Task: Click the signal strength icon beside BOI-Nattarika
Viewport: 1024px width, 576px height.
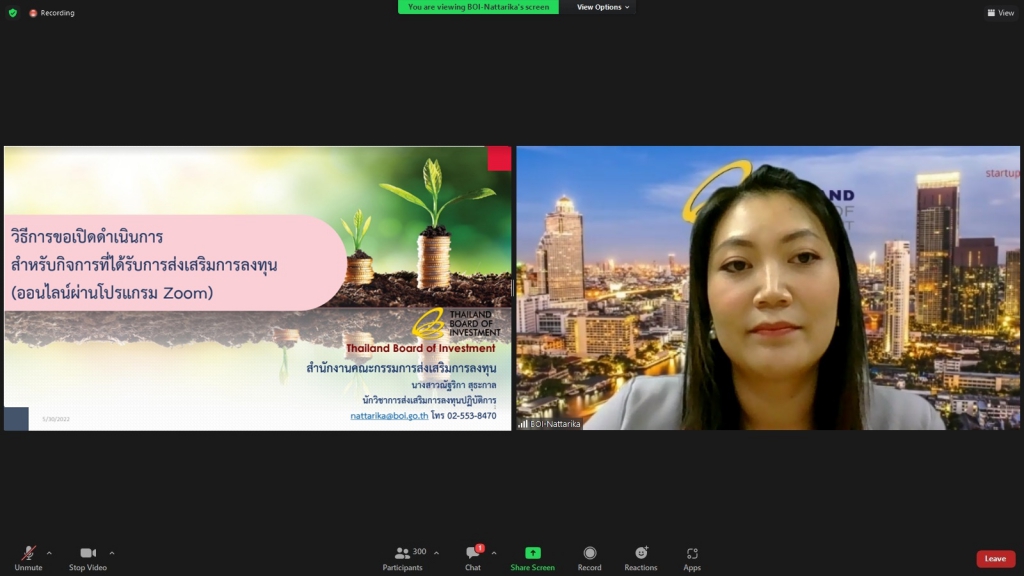Action: coord(522,424)
